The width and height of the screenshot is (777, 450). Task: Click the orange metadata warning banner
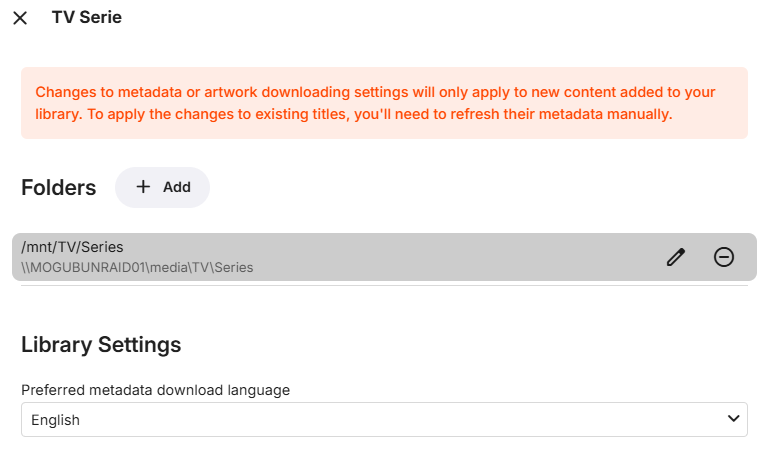tap(384, 103)
